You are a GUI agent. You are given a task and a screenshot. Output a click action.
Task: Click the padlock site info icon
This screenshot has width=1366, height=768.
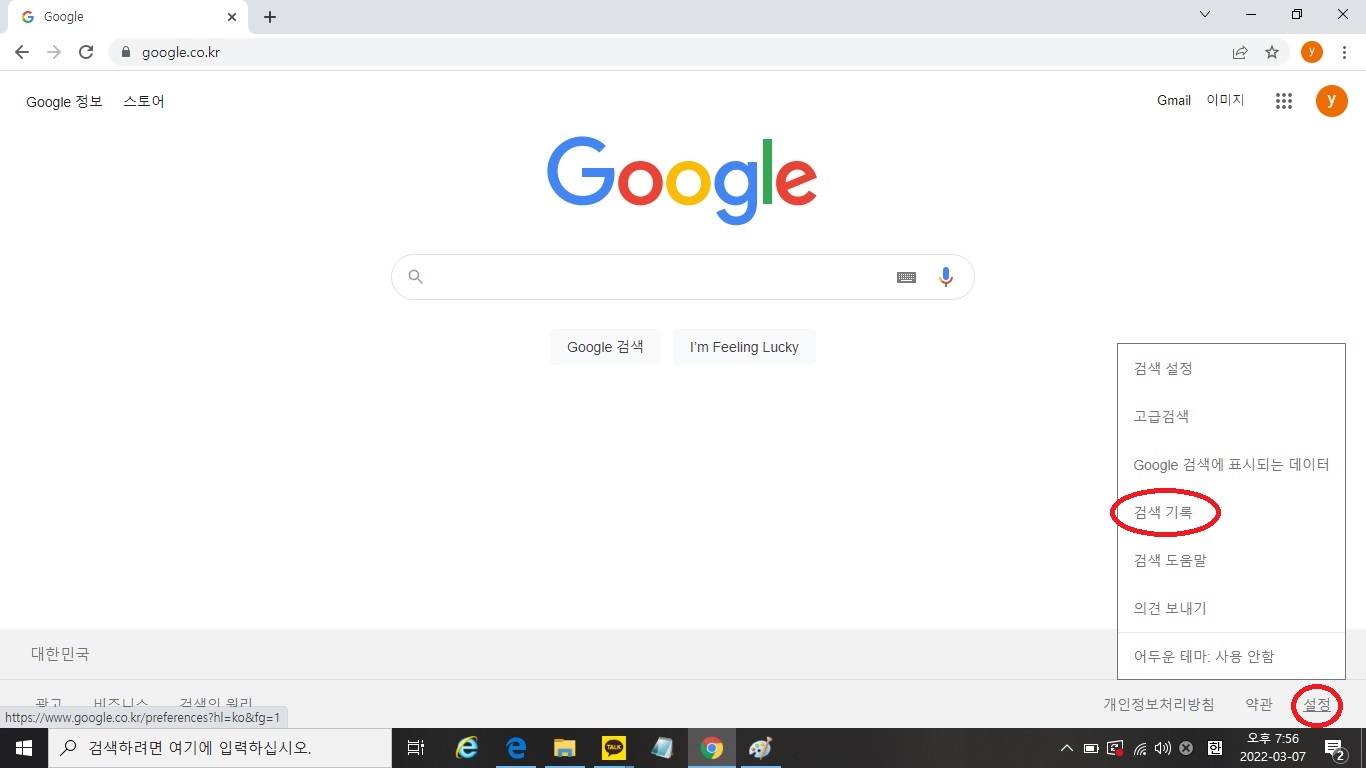coord(126,52)
